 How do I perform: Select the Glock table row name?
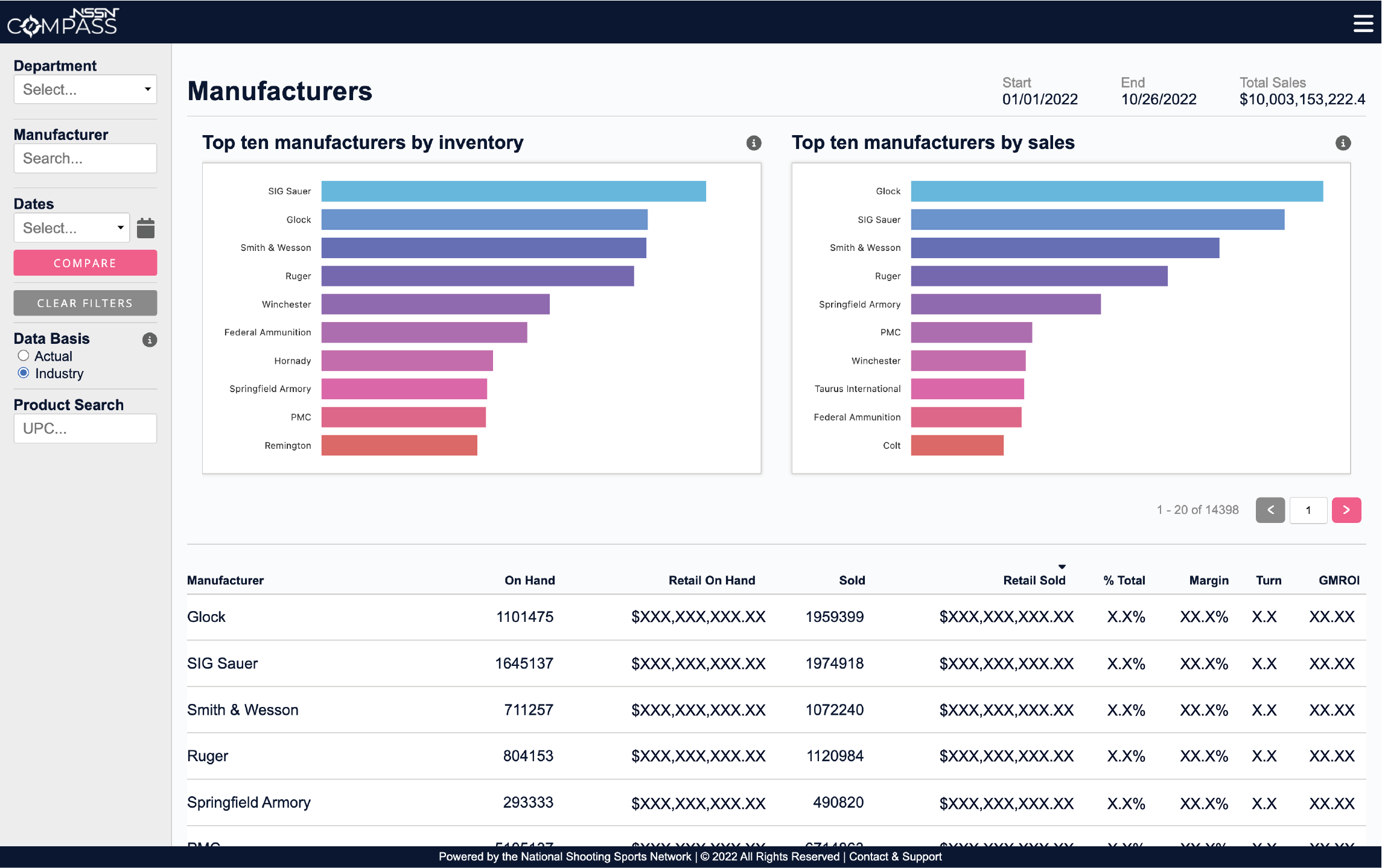[206, 616]
